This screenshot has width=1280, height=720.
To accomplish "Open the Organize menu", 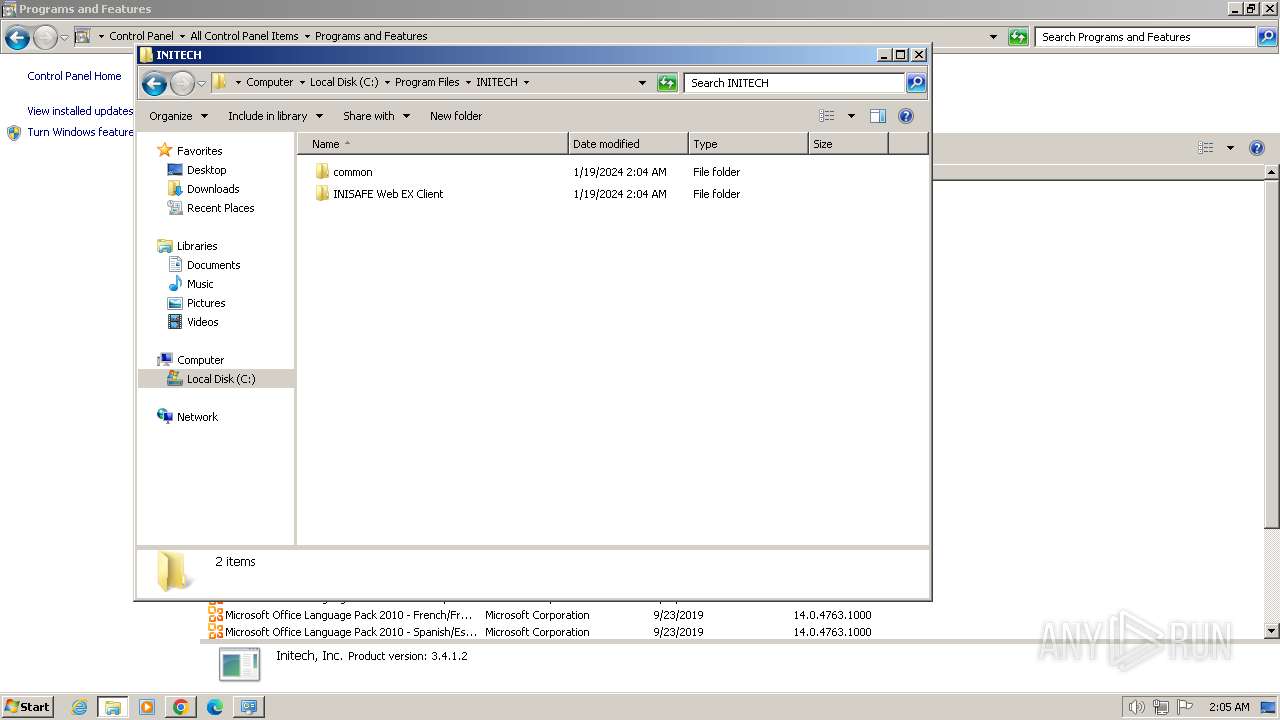I will tap(178, 116).
